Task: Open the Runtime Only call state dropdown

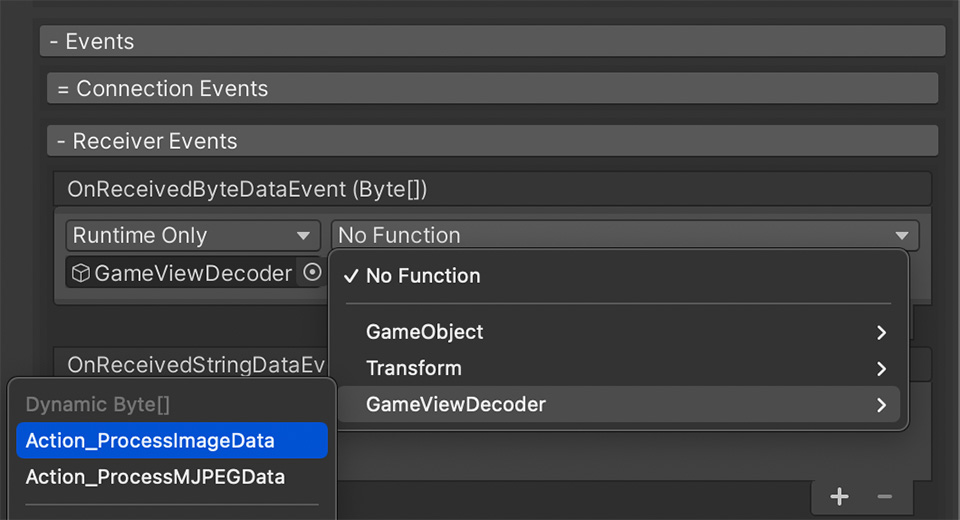Action: (x=192, y=236)
